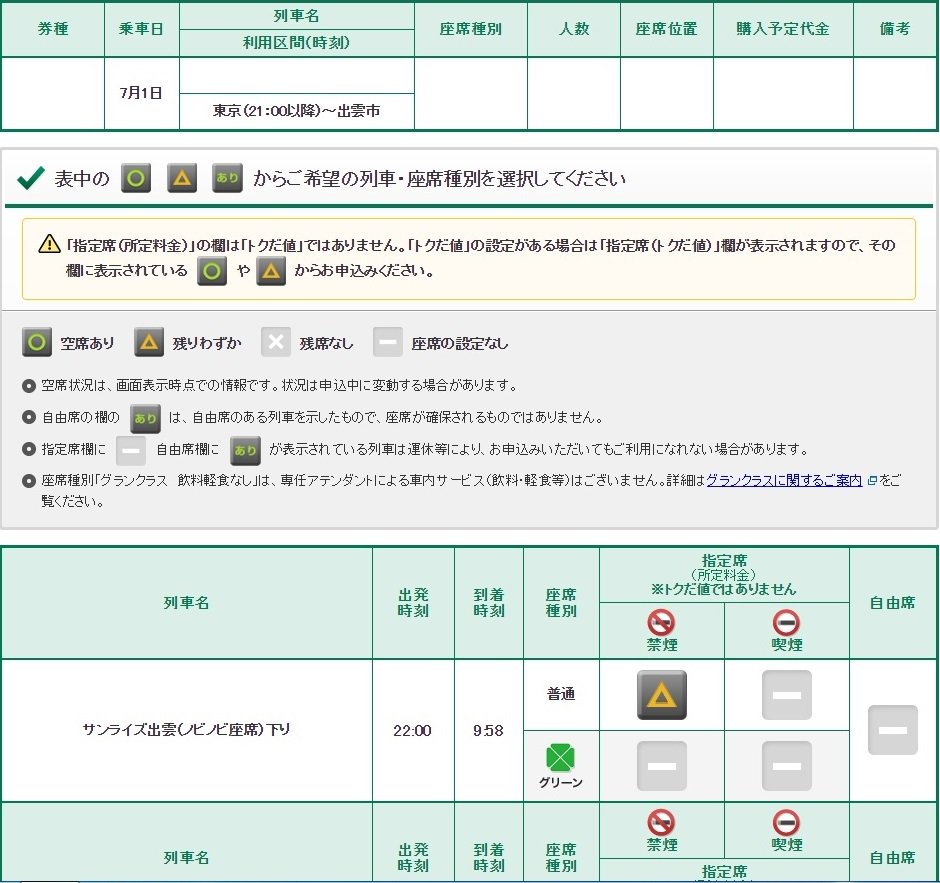Click the 人数 column header
Viewport: 940px width, 883px height.
(x=574, y=29)
